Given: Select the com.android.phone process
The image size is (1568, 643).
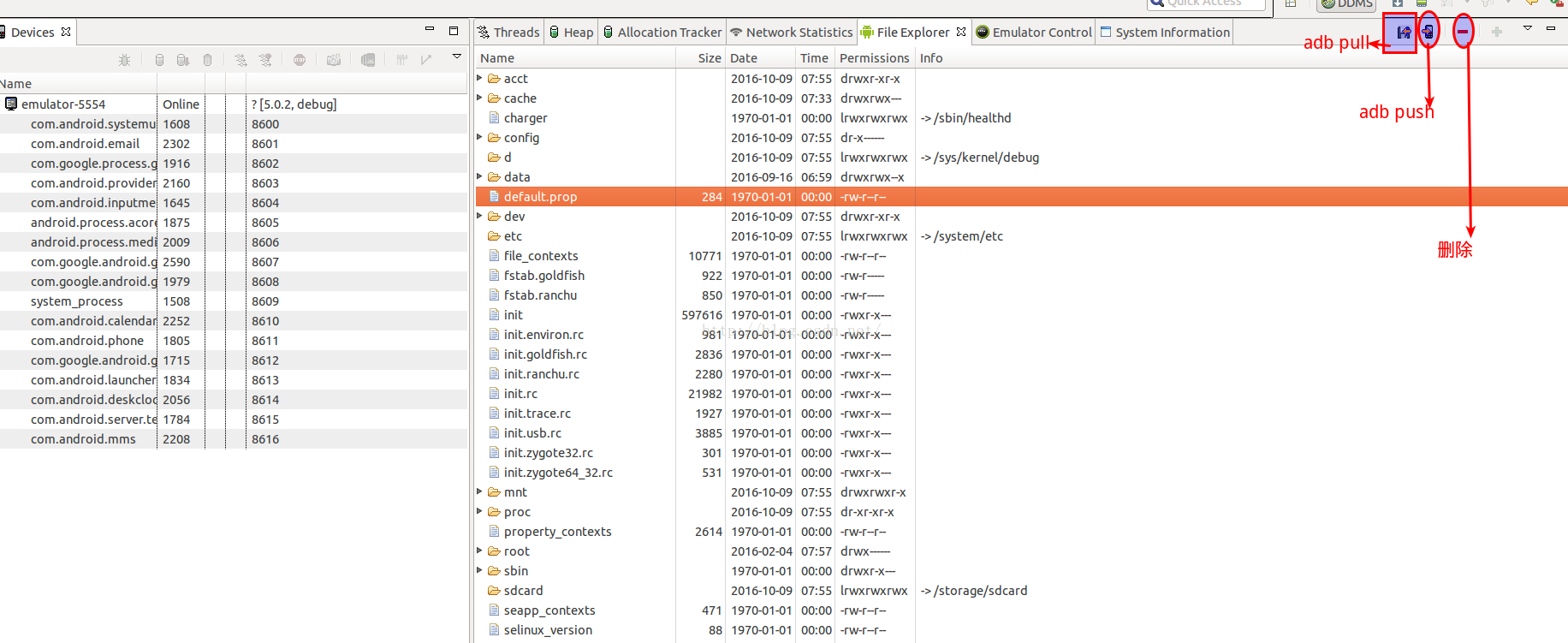Looking at the screenshot, I should pyautogui.click(x=87, y=341).
